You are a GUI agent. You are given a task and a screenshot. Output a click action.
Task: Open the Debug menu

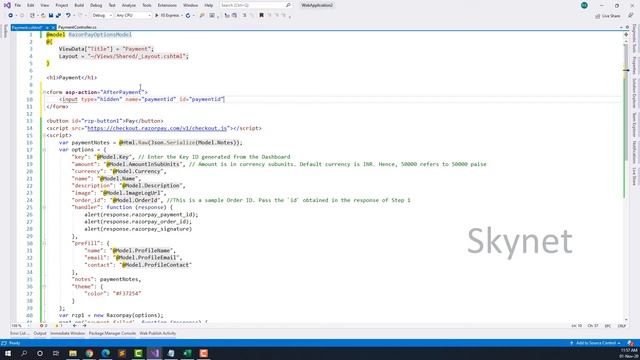pyautogui.click(x=96, y=5)
